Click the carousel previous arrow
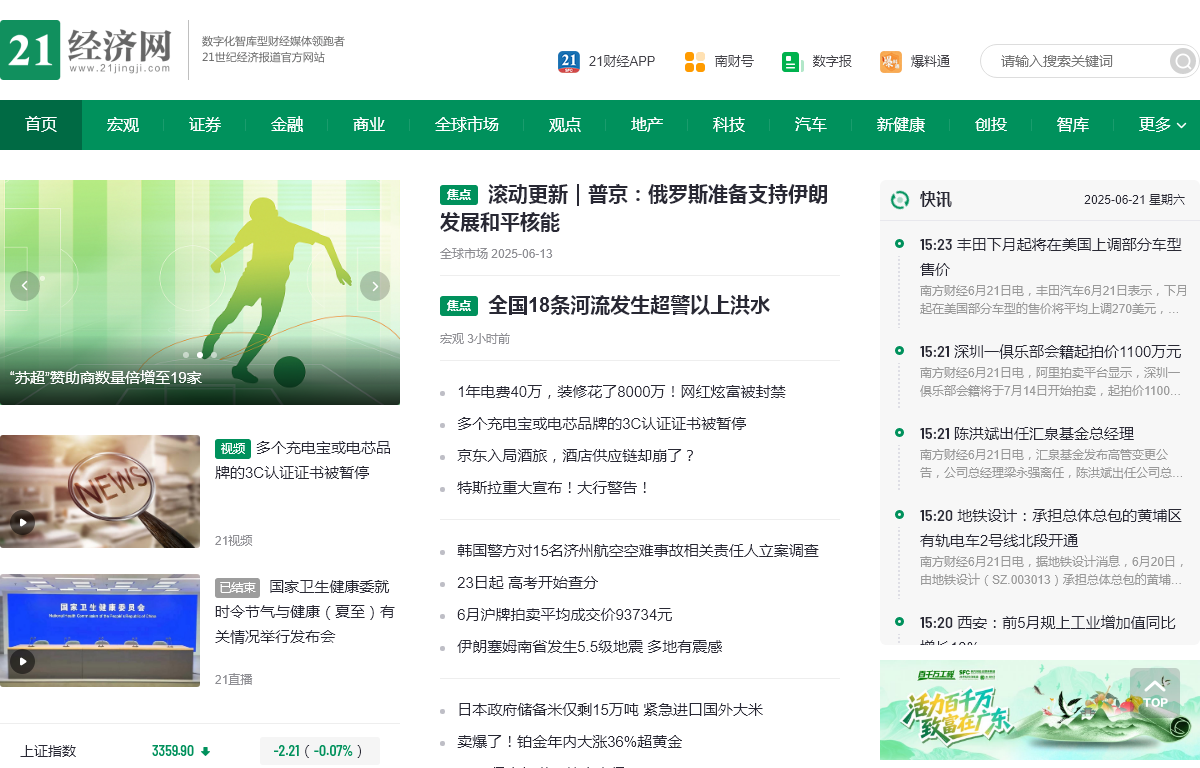 tap(25, 286)
